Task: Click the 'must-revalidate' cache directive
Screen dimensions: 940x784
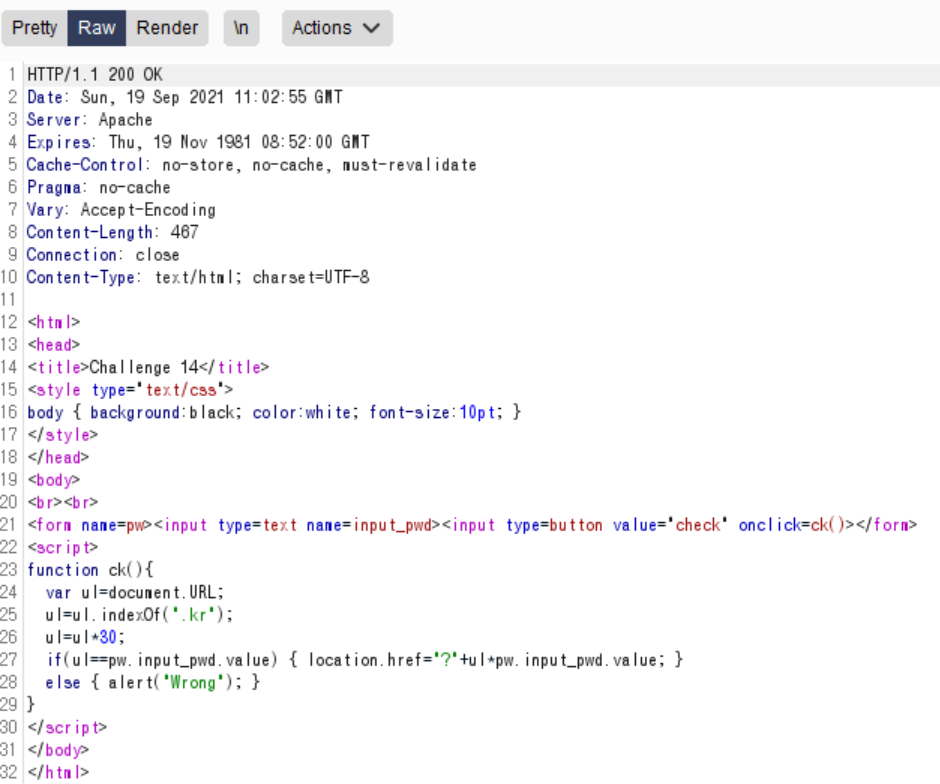Action: tap(409, 165)
